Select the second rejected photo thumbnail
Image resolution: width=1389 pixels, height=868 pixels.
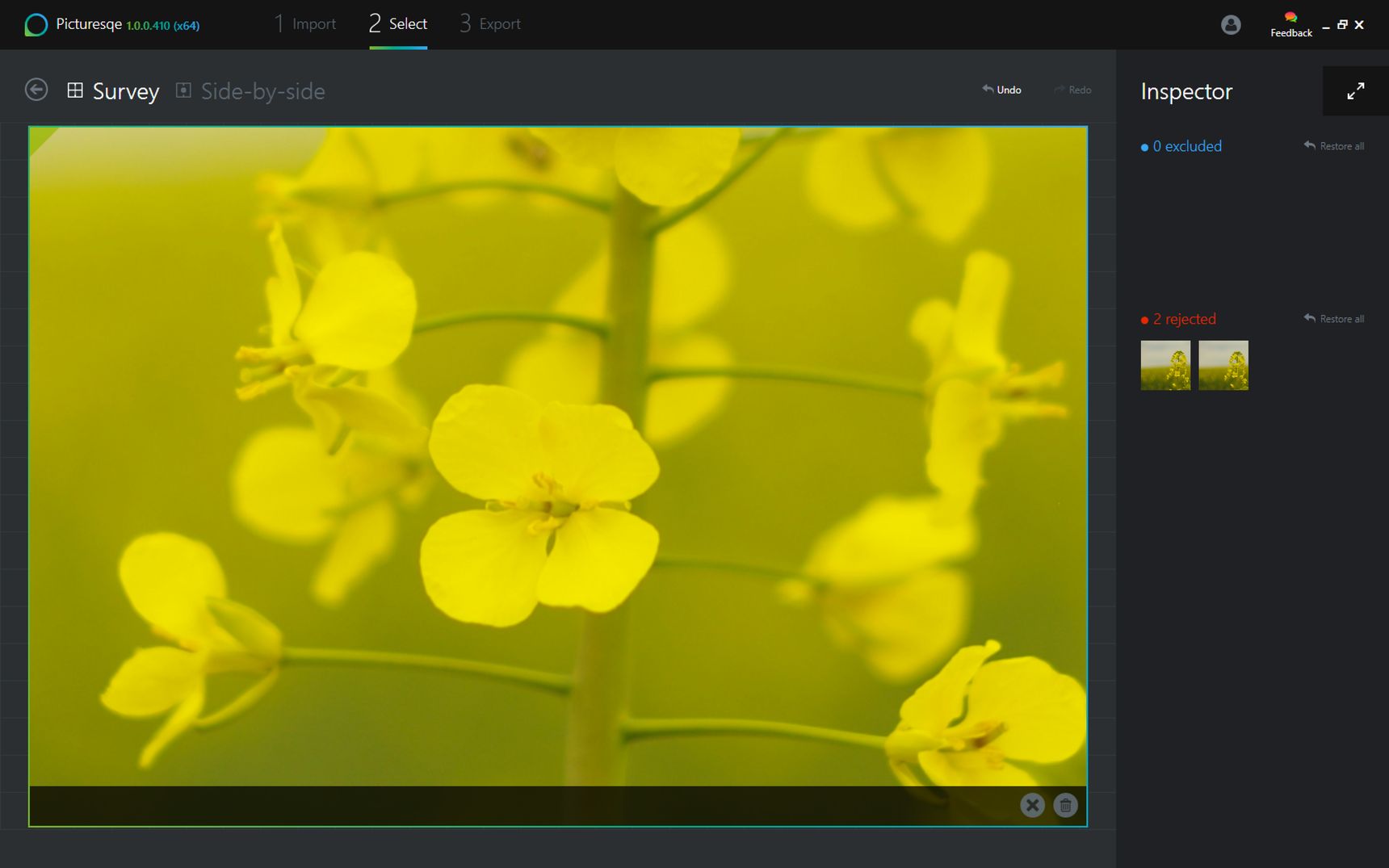1223,365
